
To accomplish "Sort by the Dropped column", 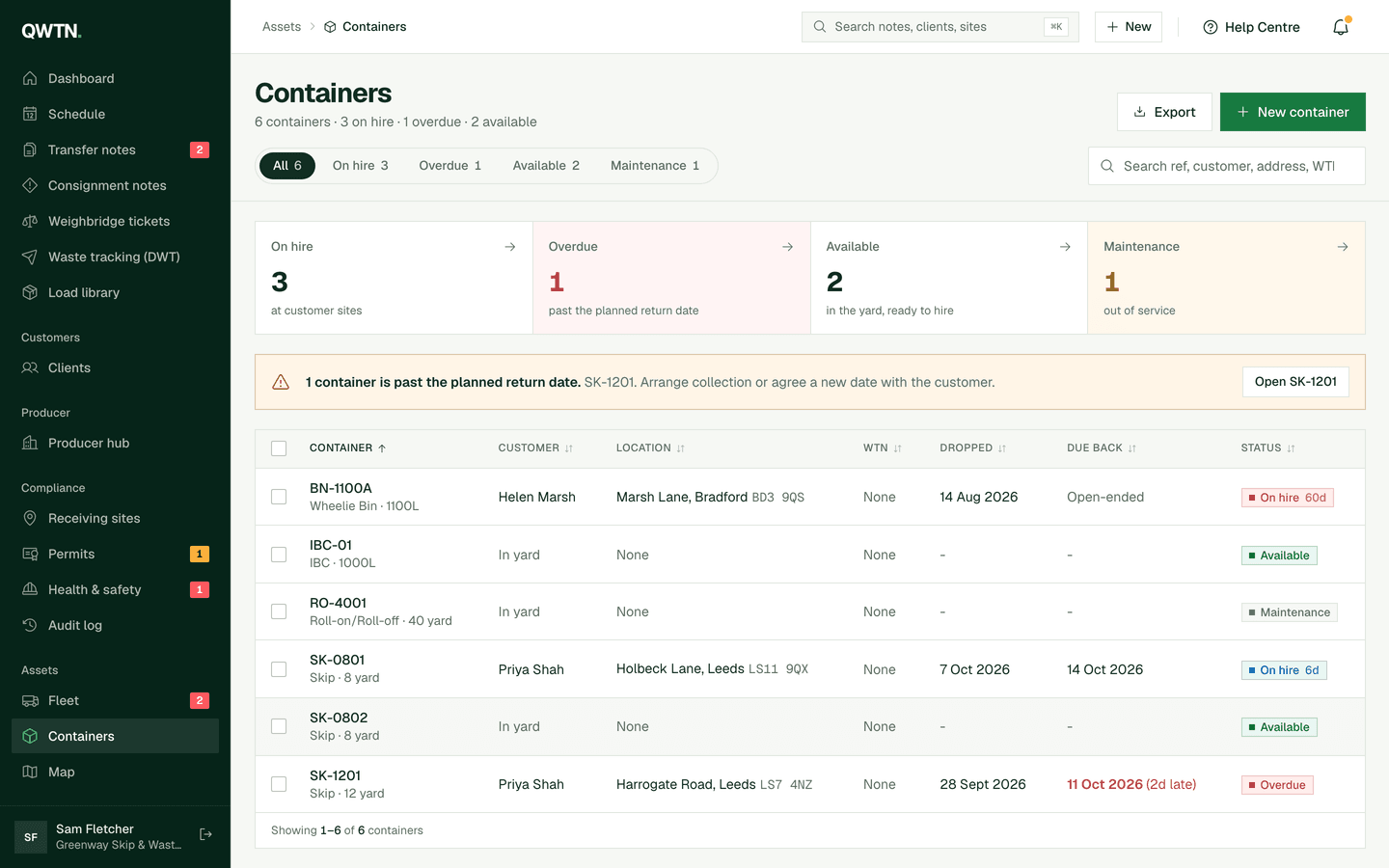I will tap(972, 448).
